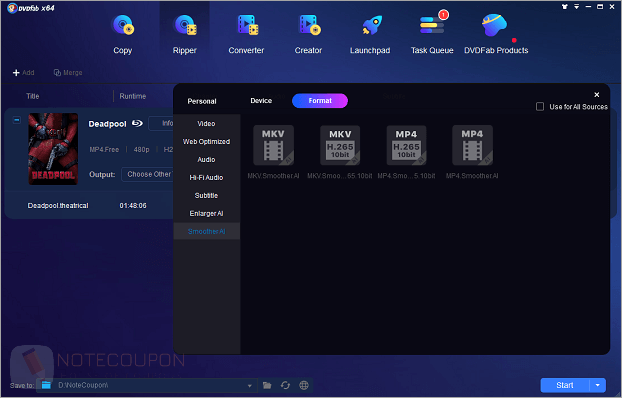This screenshot has height=398, width=622.
Task: Collapse the Deadpool source entry
Action: [17, 120]
